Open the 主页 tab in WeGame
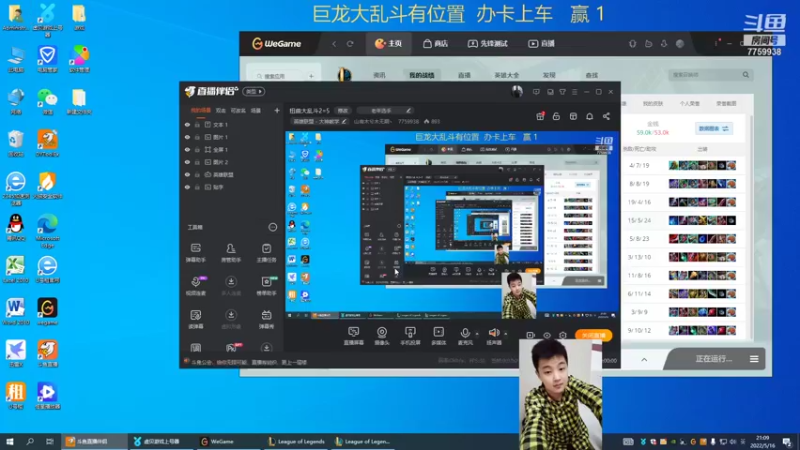The height and width of the screenshot is (450, 800). point(389,44)
